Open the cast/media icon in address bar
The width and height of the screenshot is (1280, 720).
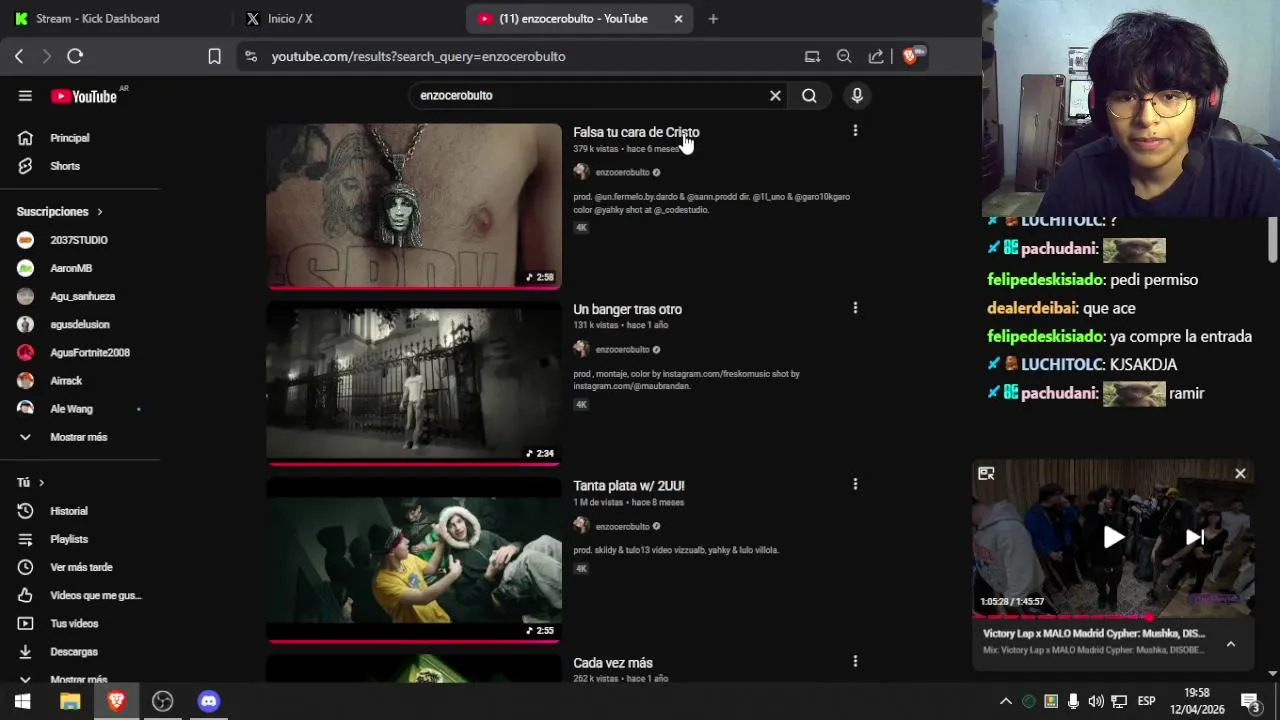[x=812, y=57]
